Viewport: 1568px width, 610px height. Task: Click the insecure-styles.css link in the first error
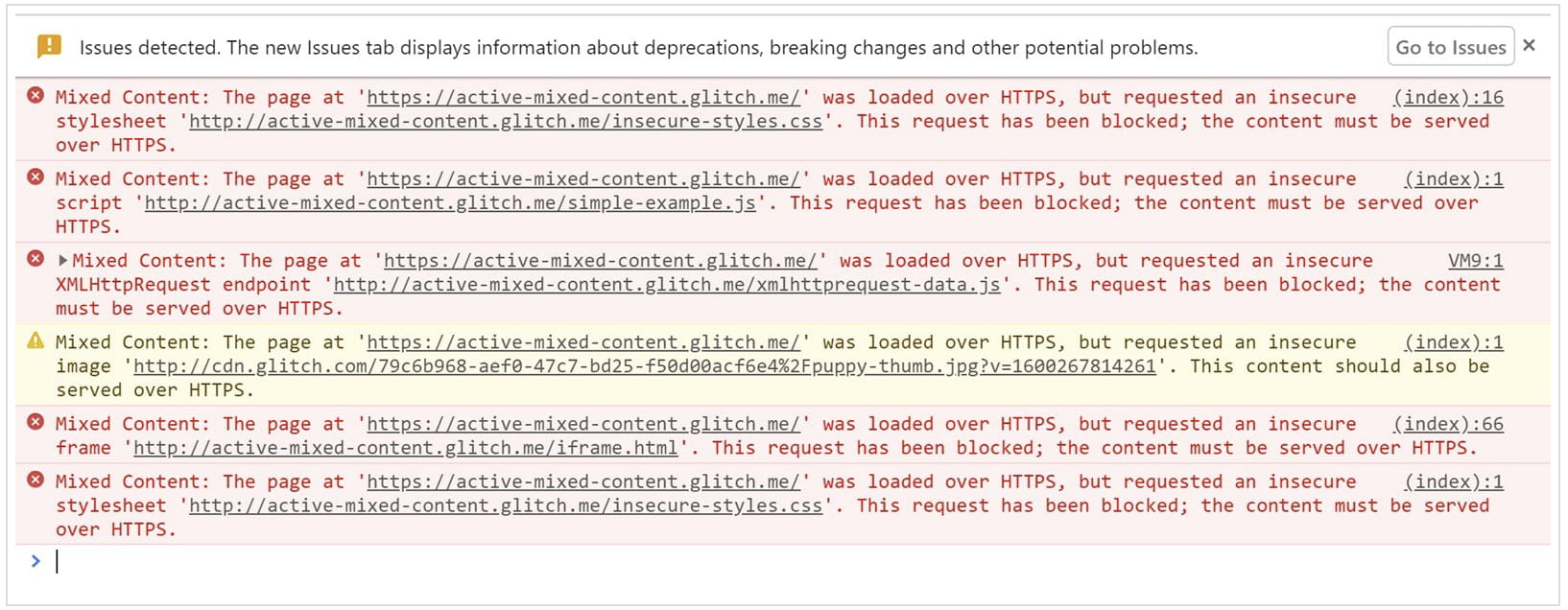tap(506, 122)
